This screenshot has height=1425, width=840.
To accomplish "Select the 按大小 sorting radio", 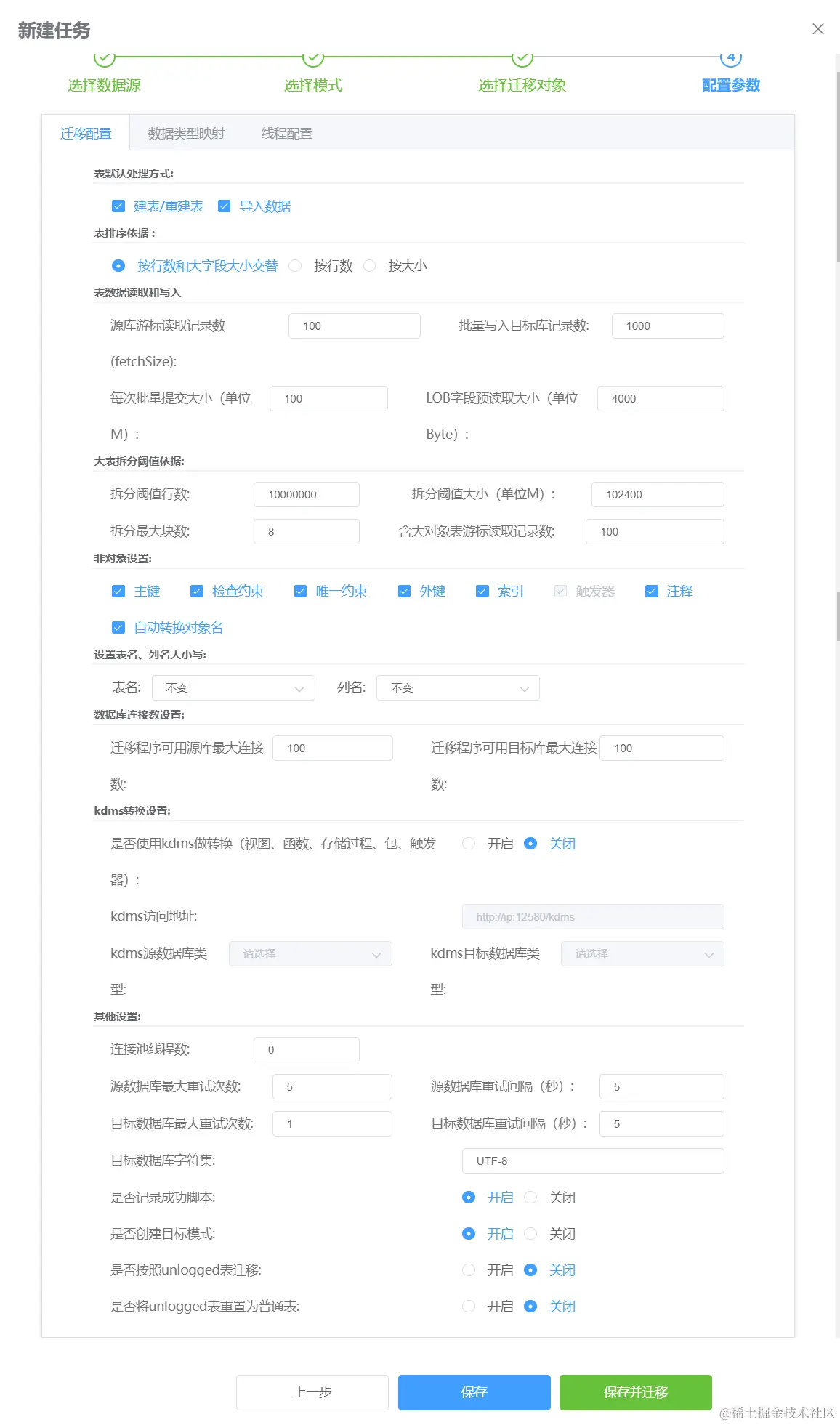I will 369,266.
